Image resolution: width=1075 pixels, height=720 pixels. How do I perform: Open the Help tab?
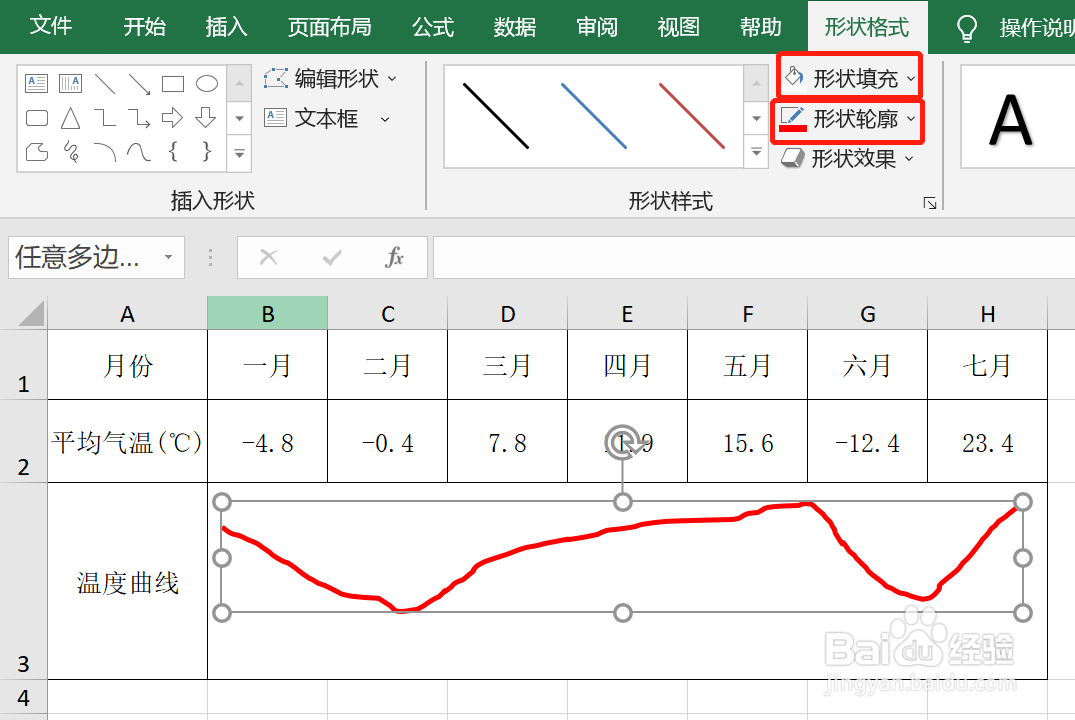tap(761, 27)
